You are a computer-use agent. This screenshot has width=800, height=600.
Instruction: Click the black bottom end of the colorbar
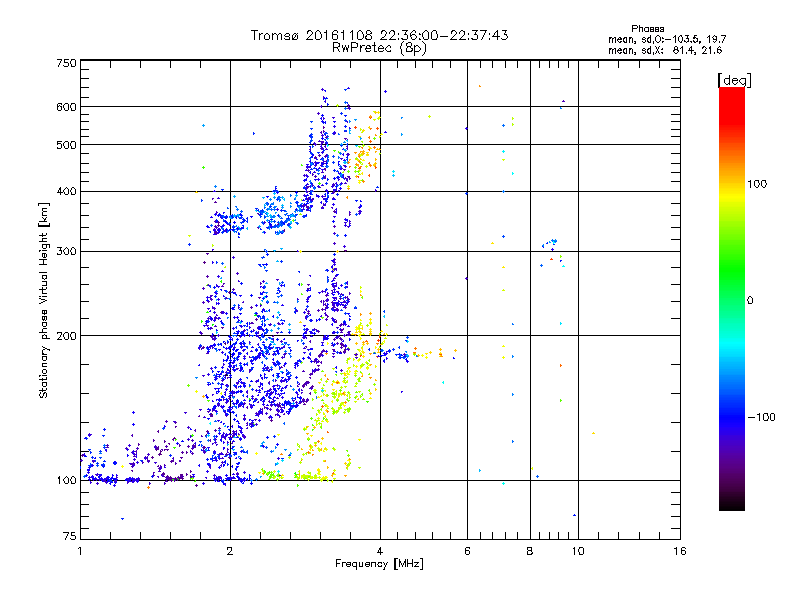click(x=732, y=504)
